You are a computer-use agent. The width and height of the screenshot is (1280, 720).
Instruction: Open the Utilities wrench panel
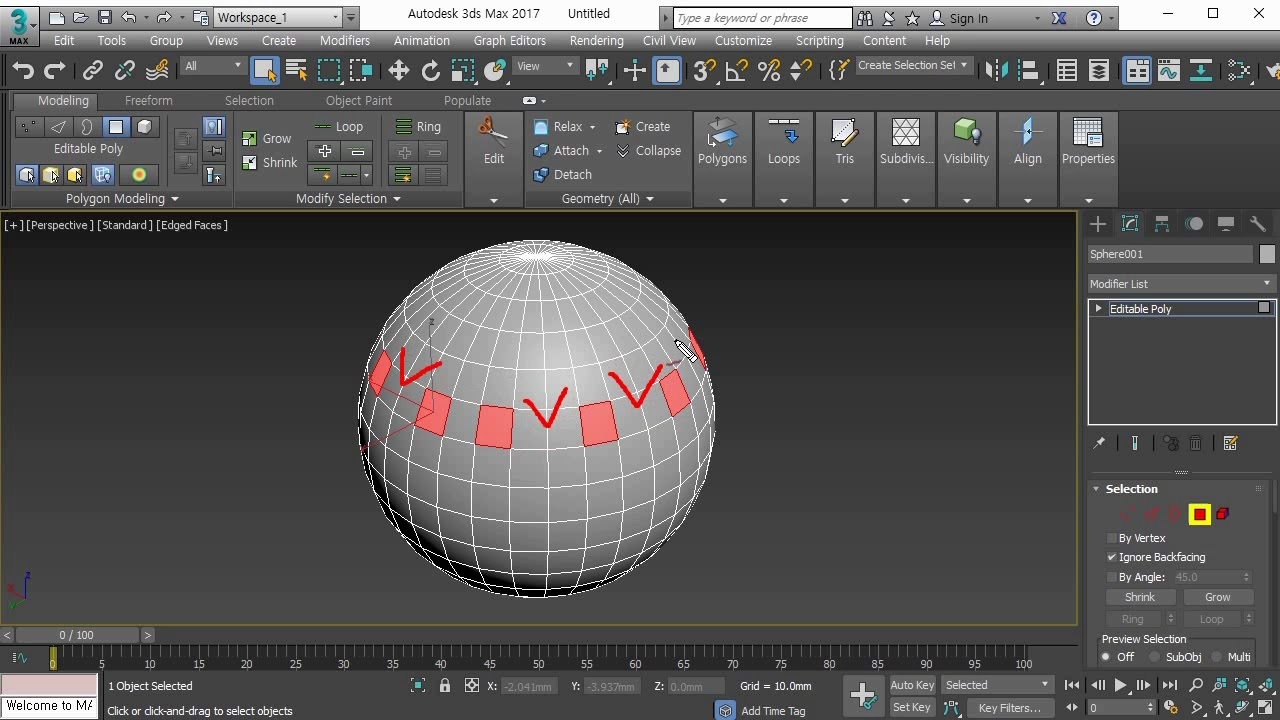[x=1258, y=224]
